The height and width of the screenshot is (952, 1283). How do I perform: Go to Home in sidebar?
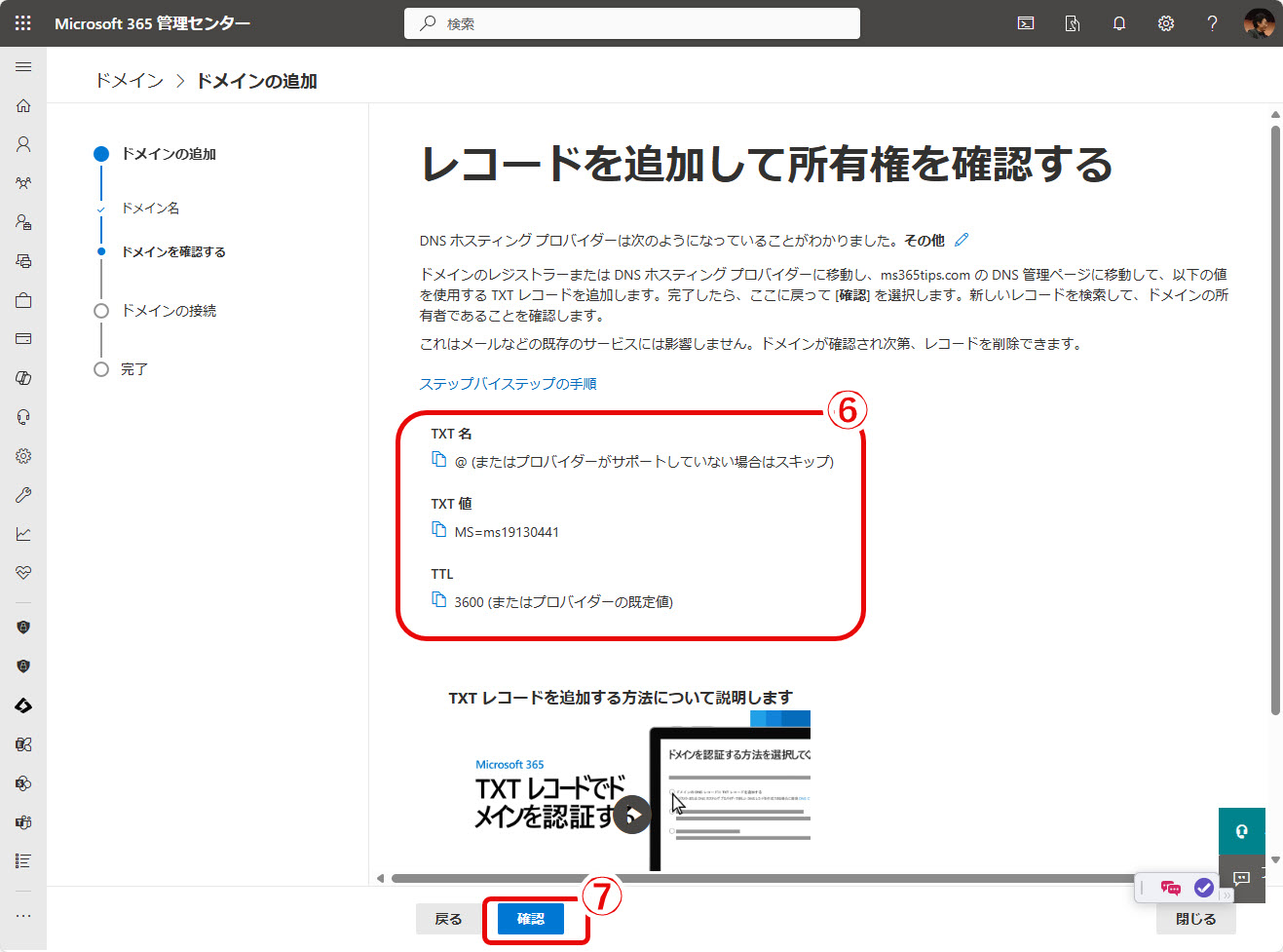pos(23,105)
